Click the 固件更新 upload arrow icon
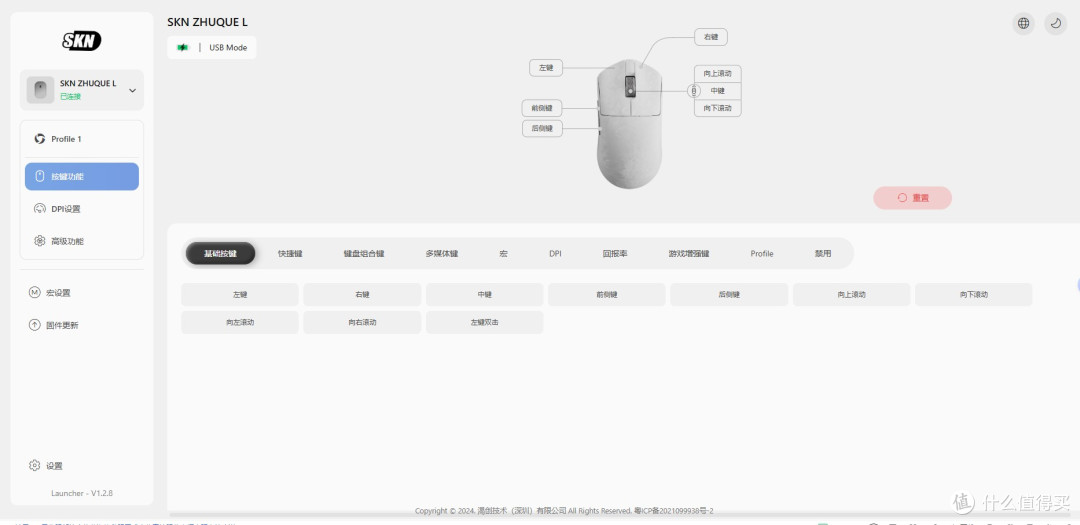 34,325
